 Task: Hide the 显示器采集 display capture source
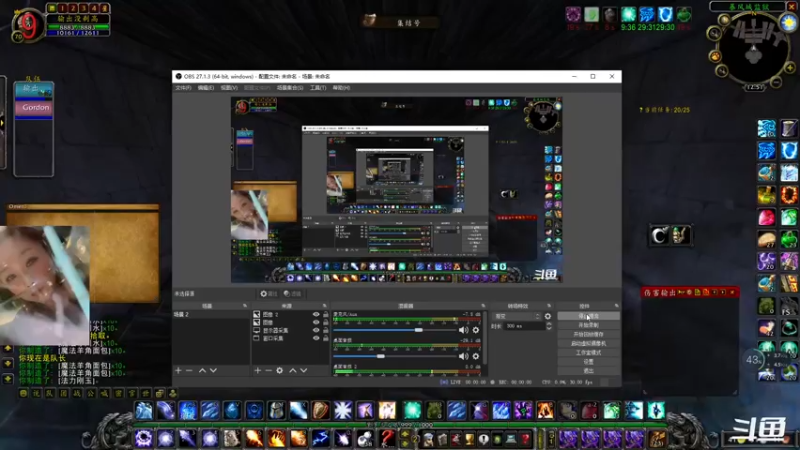316,330
